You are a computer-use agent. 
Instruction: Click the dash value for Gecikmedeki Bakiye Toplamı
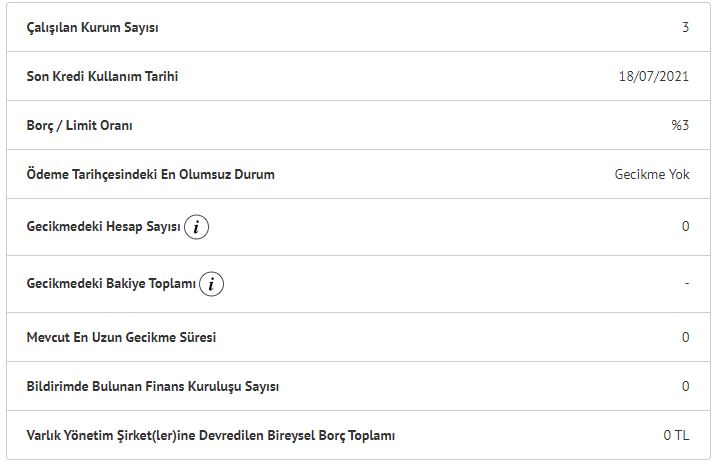[x=687, y=284]
